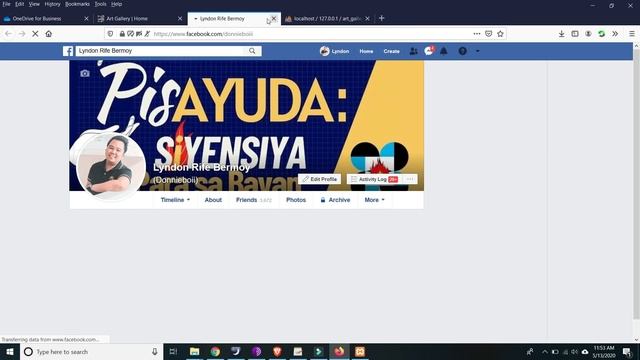Viewport: 640px width, 360px height.
Task: Open a new browser tab
Action: tap(381, 18)
